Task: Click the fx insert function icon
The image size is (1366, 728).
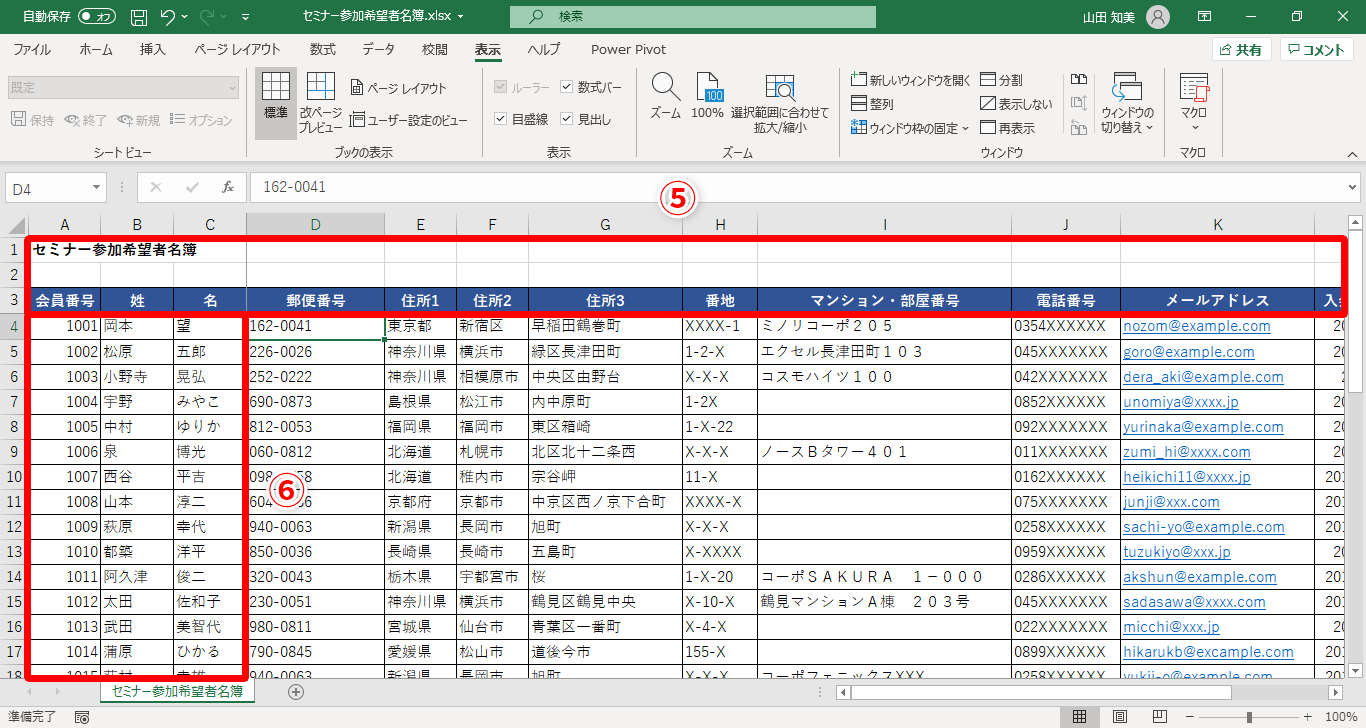Action: [228, 187]
